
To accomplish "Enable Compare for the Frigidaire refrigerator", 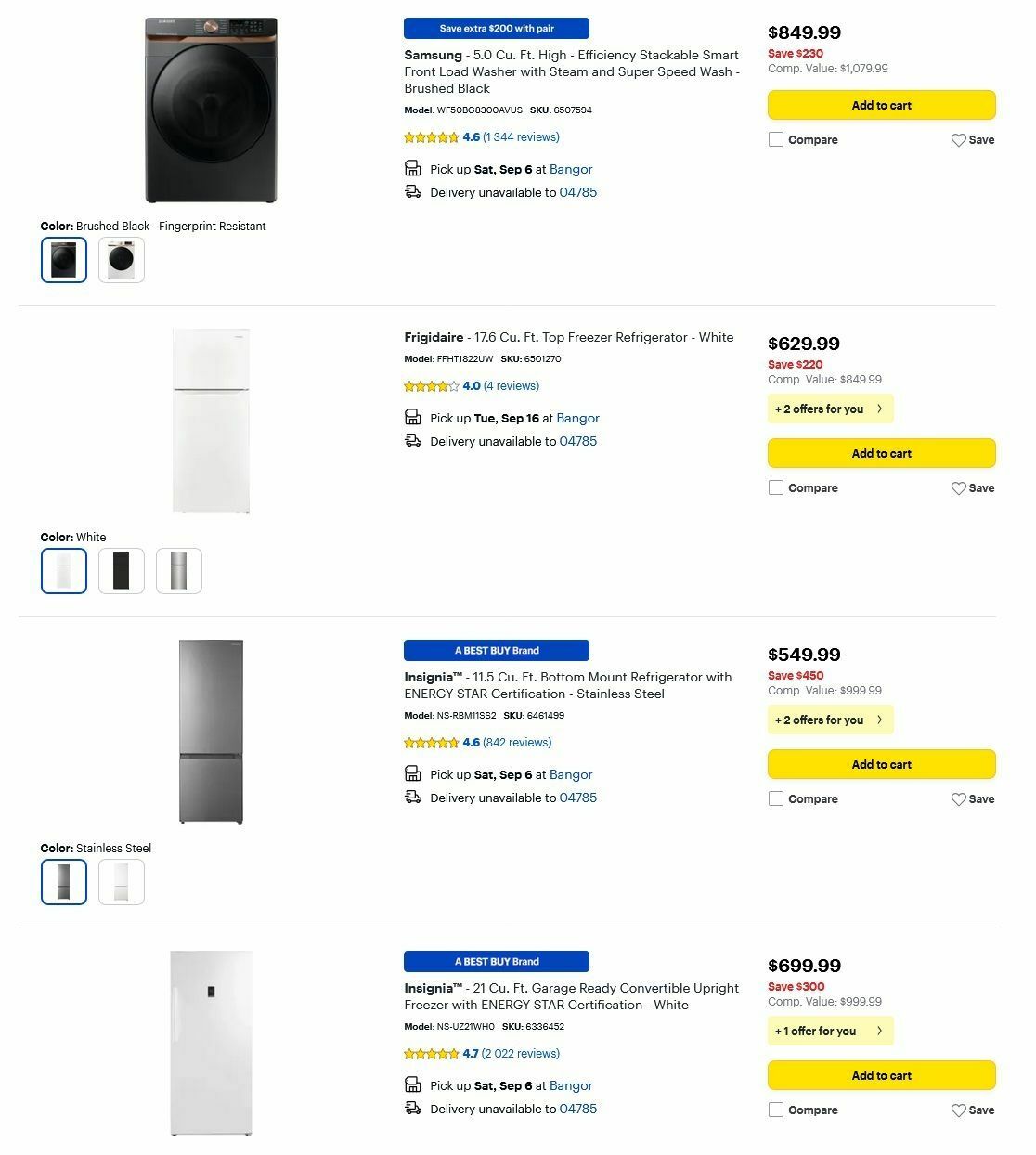I will 776,487.
